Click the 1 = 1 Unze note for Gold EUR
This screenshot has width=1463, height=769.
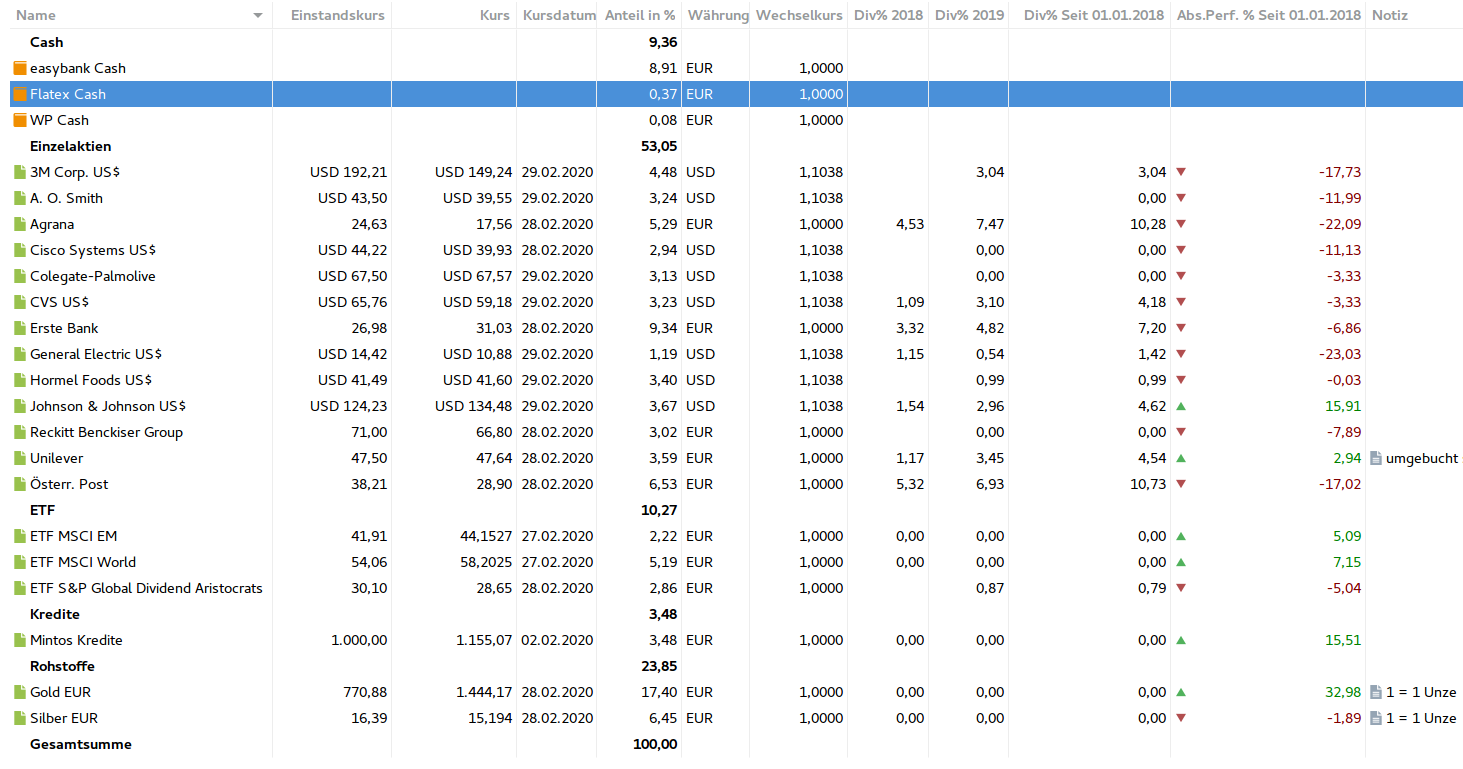(x=1421, y=692)
